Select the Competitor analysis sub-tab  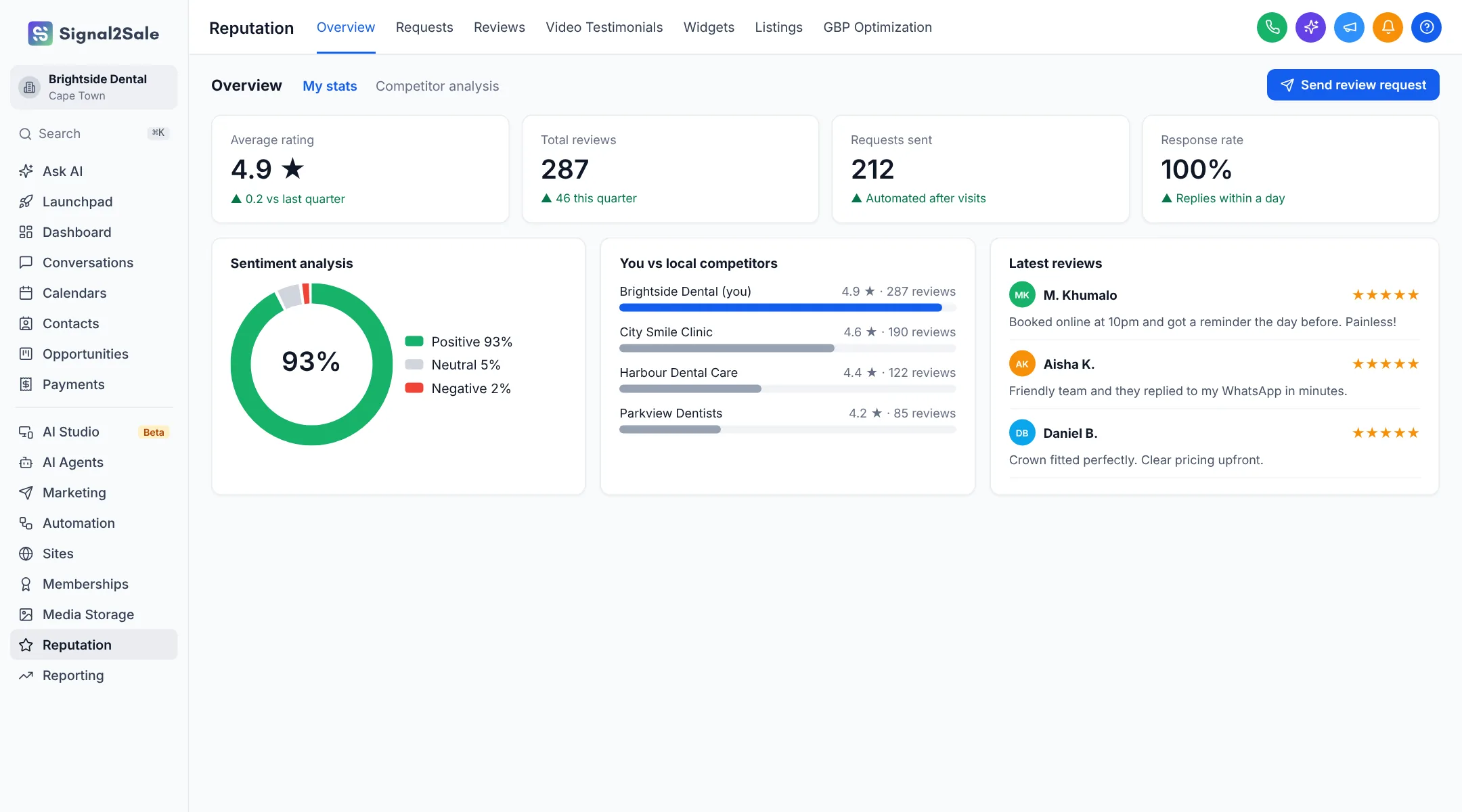437,86
